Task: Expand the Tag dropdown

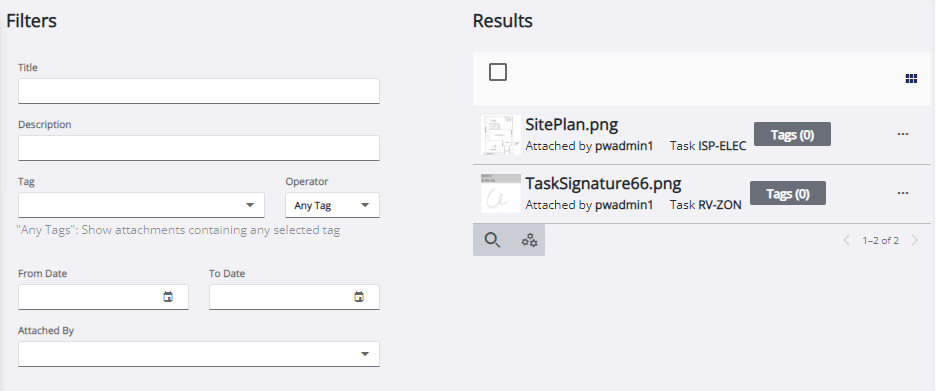Action: coord(141,205)
